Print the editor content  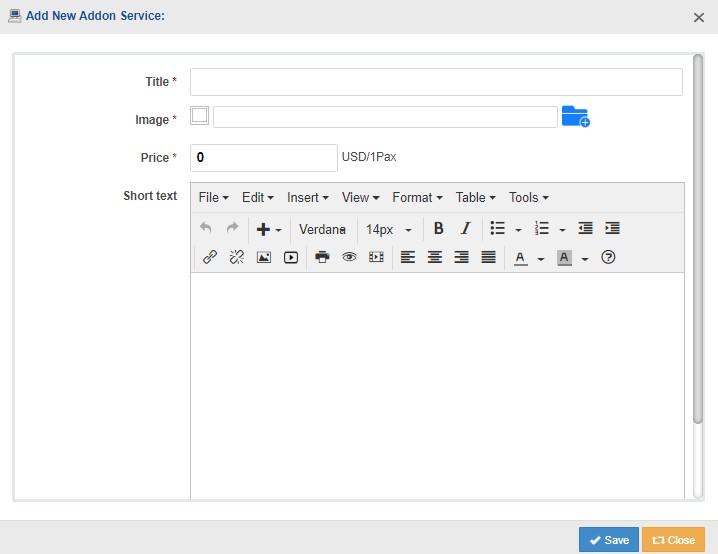pyautogui.click(x=322, y=257)
